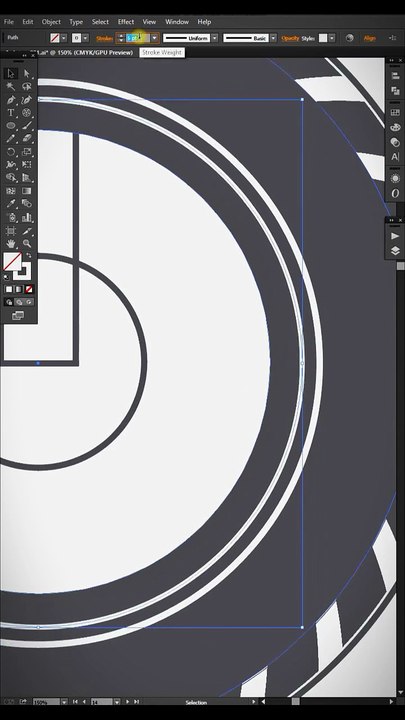Image resolution: width=405 pixels, height=720 pixels.
Task: Open the Basic brush definition dropdown
Action: click(x=273, y=38)
